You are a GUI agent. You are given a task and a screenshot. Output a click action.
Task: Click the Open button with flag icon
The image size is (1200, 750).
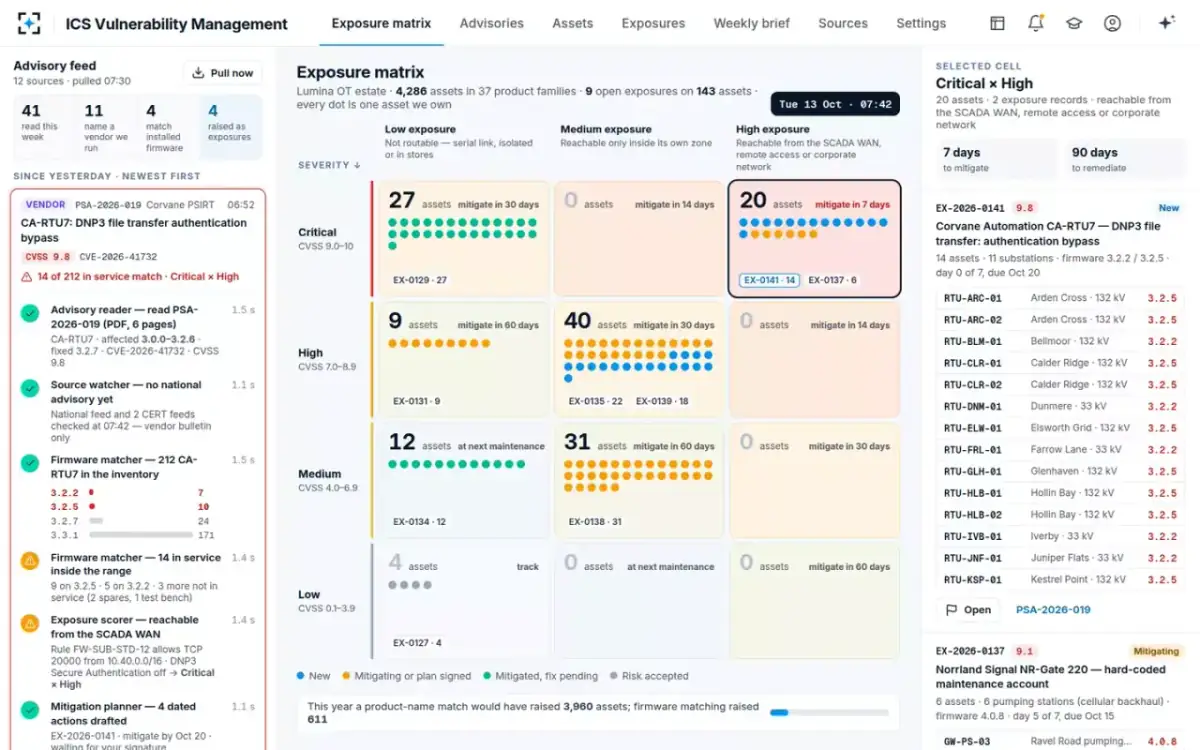point(968,609)
